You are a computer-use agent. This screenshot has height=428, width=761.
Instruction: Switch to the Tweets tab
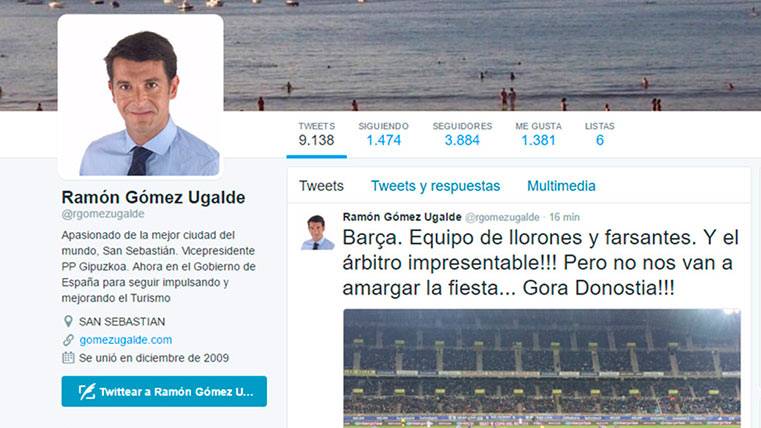321,186
